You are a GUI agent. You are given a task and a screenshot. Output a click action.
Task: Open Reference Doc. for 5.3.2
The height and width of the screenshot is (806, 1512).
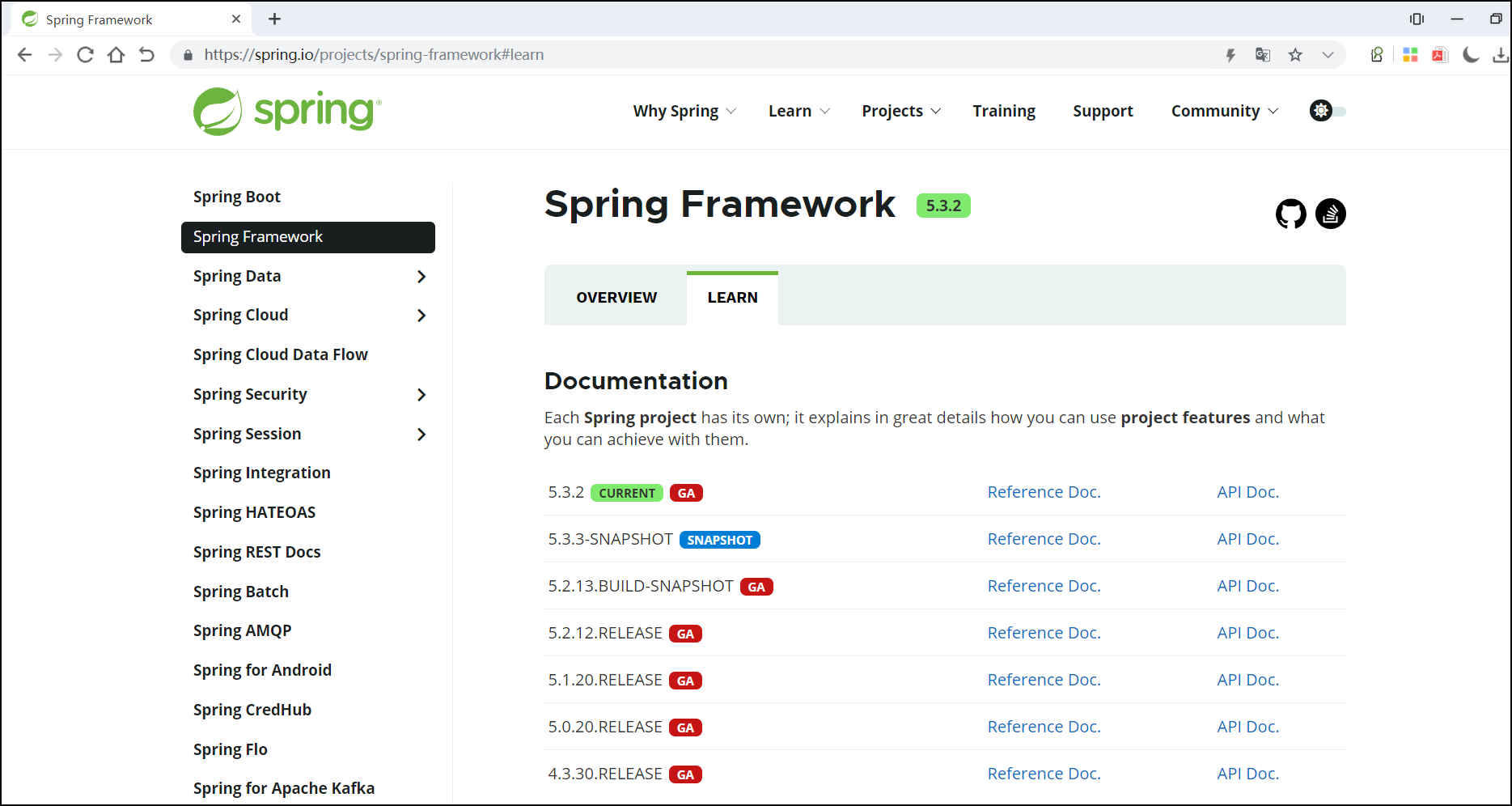pos(1044,492)
